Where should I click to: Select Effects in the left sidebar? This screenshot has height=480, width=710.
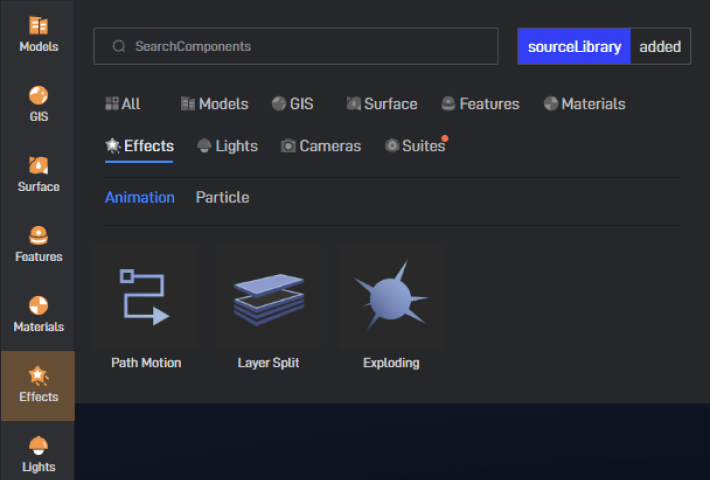click(38, 386)
